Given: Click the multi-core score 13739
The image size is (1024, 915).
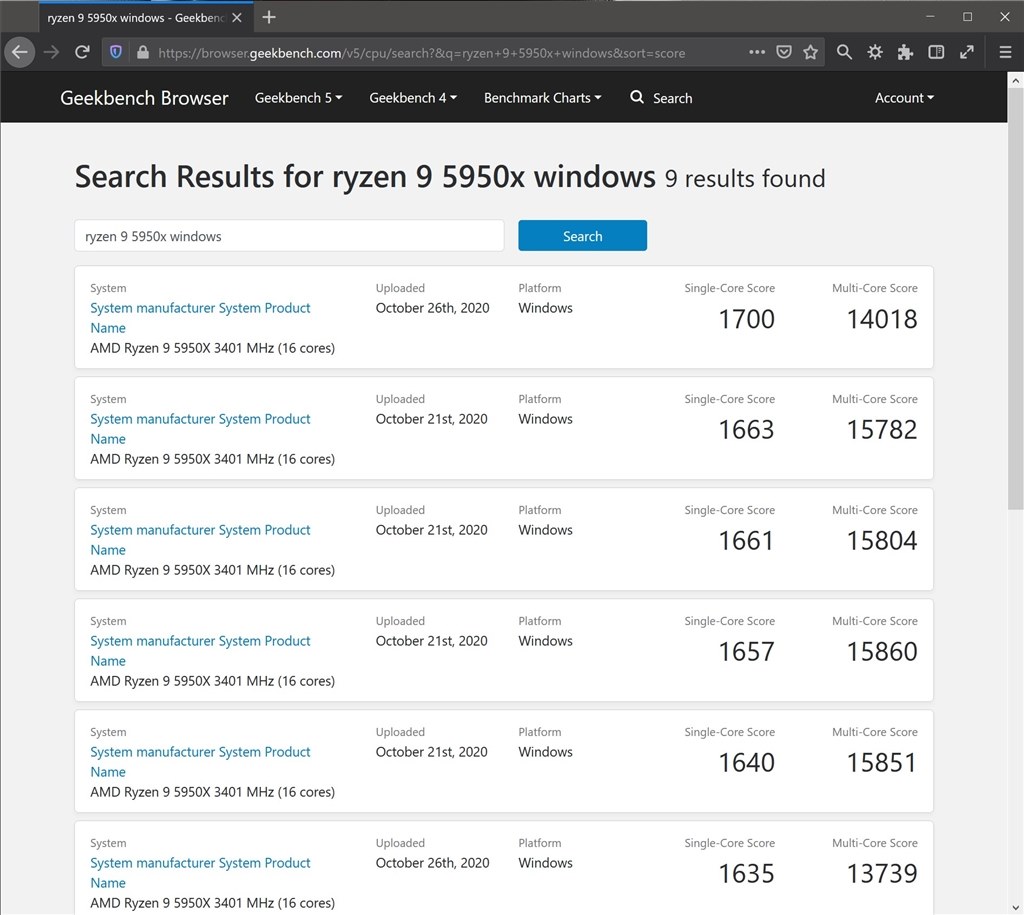Looking at the screenshot, I should pyautogui.click(x=882, y=874).
